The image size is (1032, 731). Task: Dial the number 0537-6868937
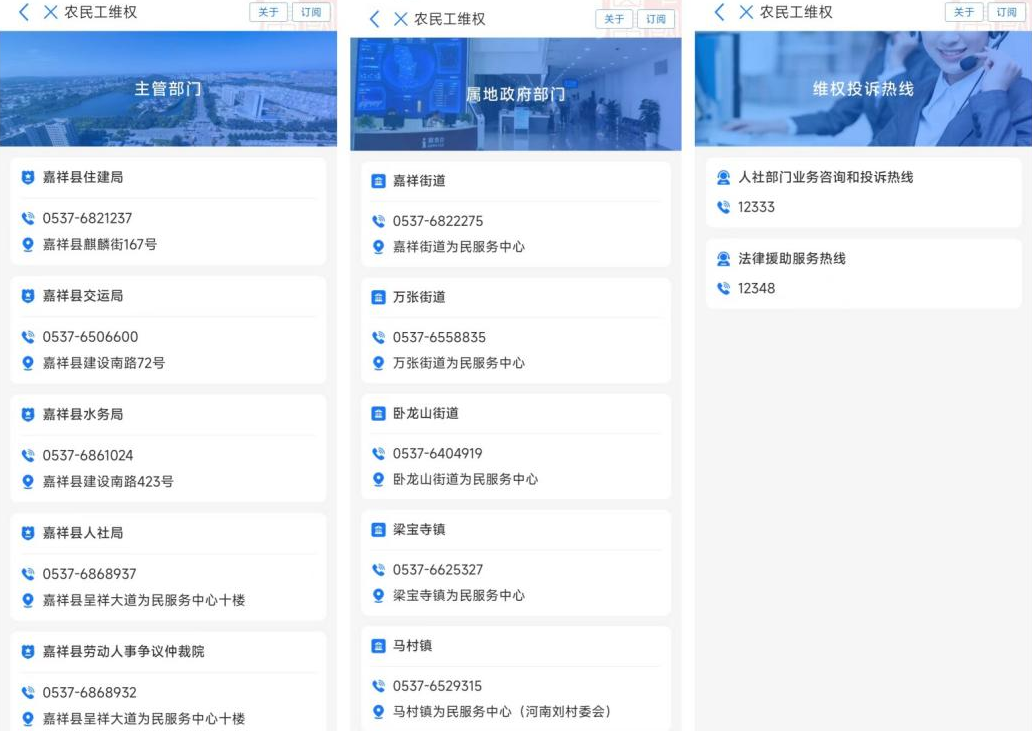(89, 574)
